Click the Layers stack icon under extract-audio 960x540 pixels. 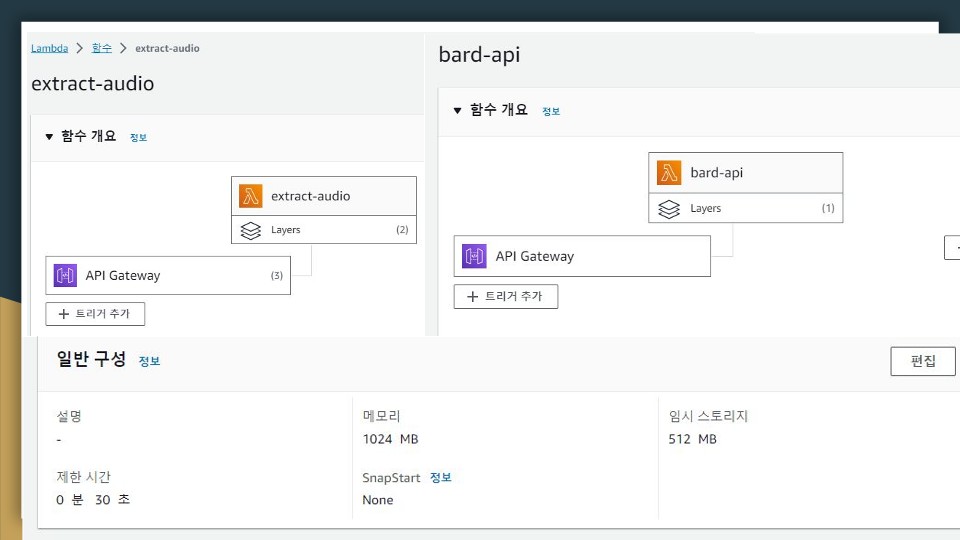(250, 230)
